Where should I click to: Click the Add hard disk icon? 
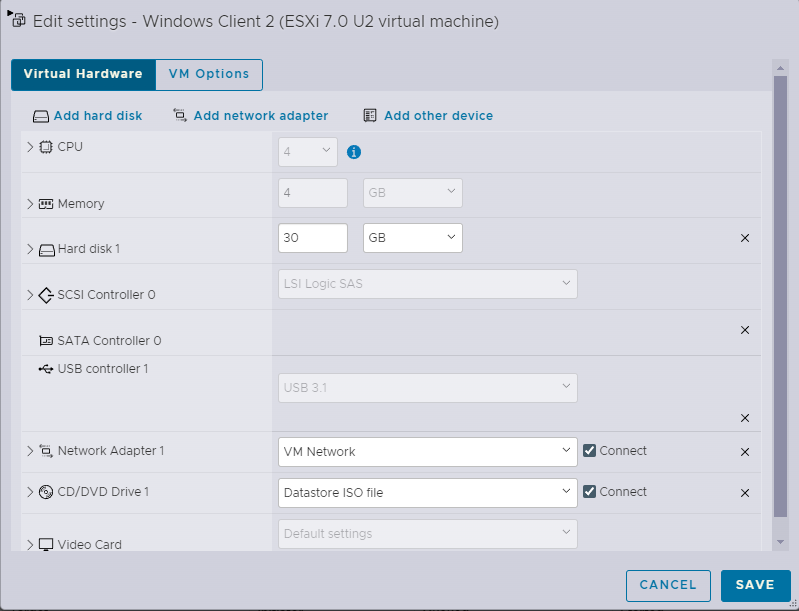click(41, 116)
